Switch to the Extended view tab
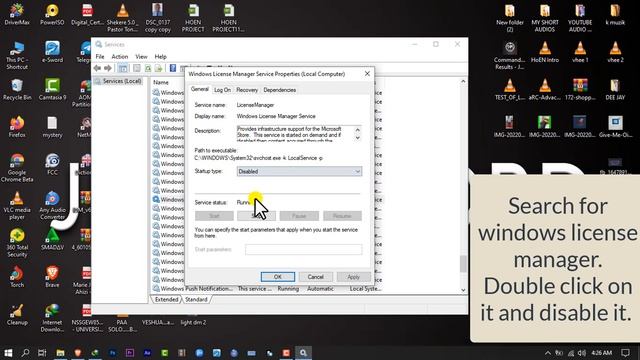640x360 pixels. click(166, 300)
